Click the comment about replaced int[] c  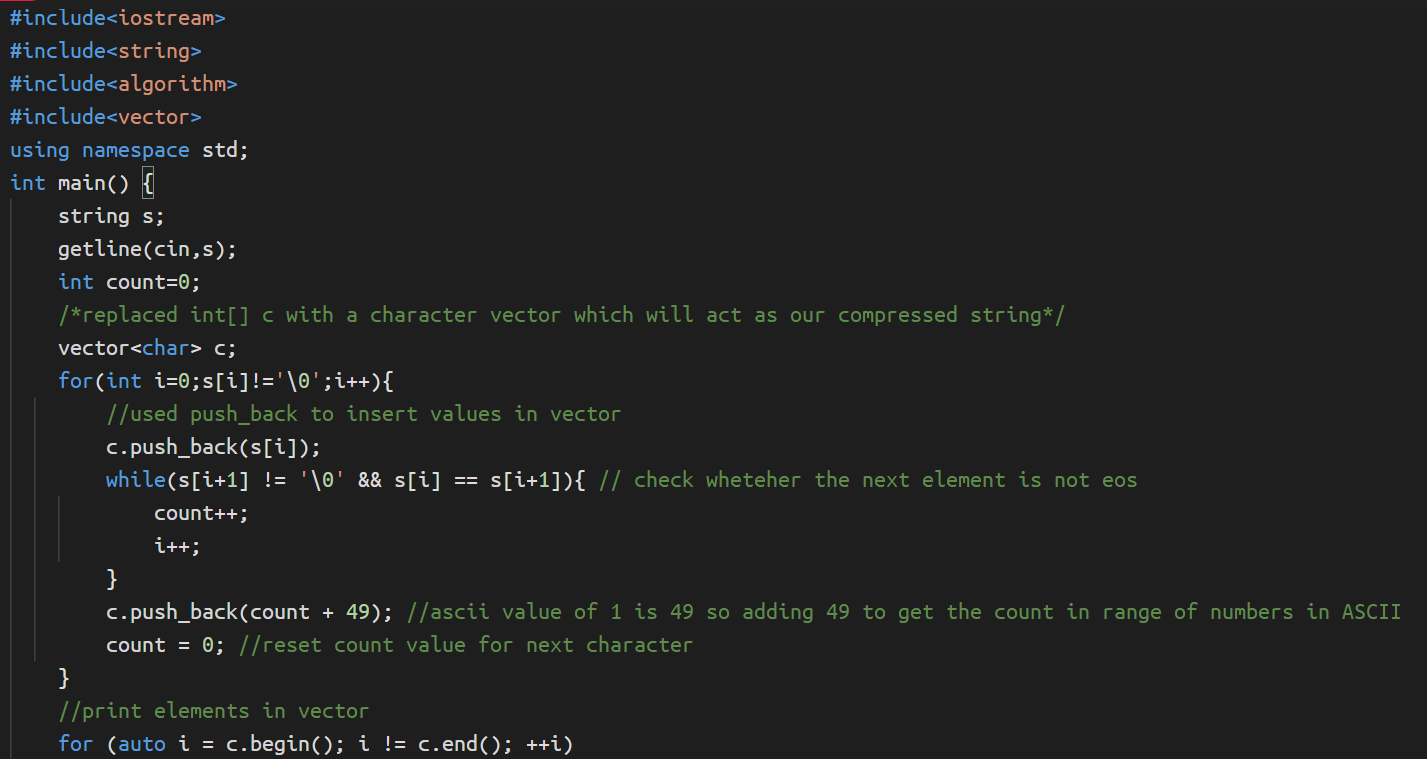(x=562, y=315)
